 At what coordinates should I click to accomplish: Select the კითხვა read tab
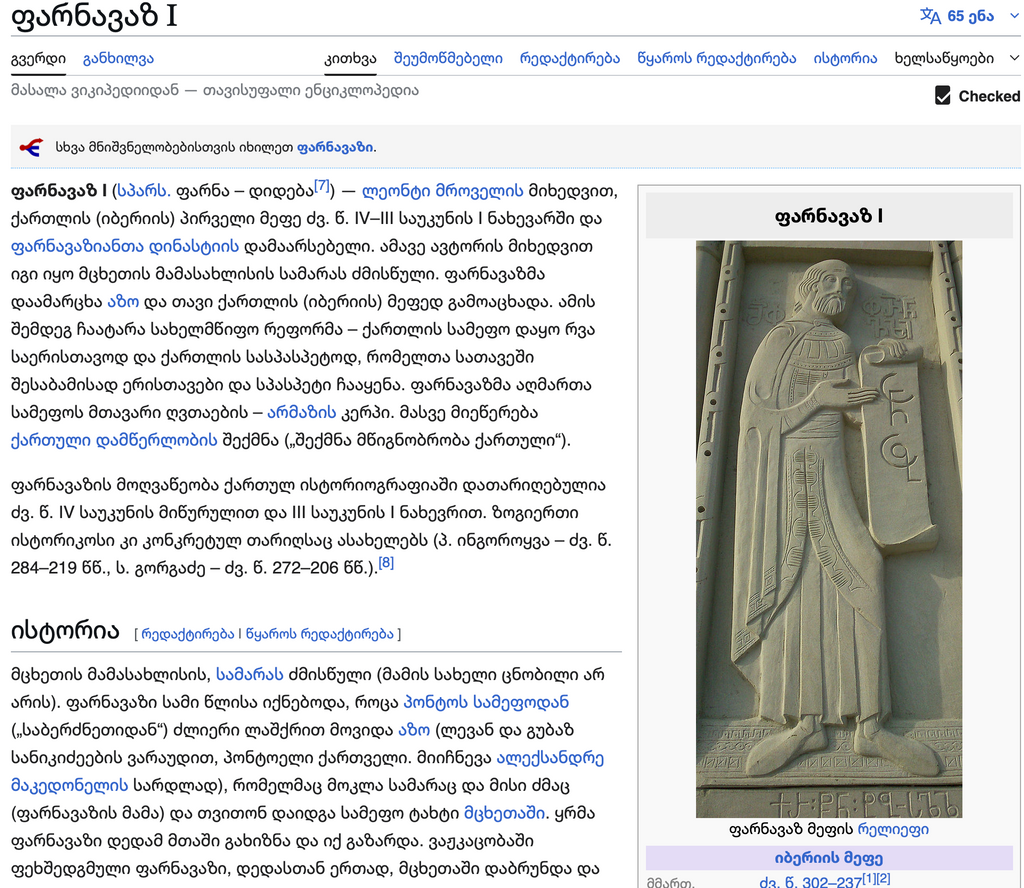[350, 58]
